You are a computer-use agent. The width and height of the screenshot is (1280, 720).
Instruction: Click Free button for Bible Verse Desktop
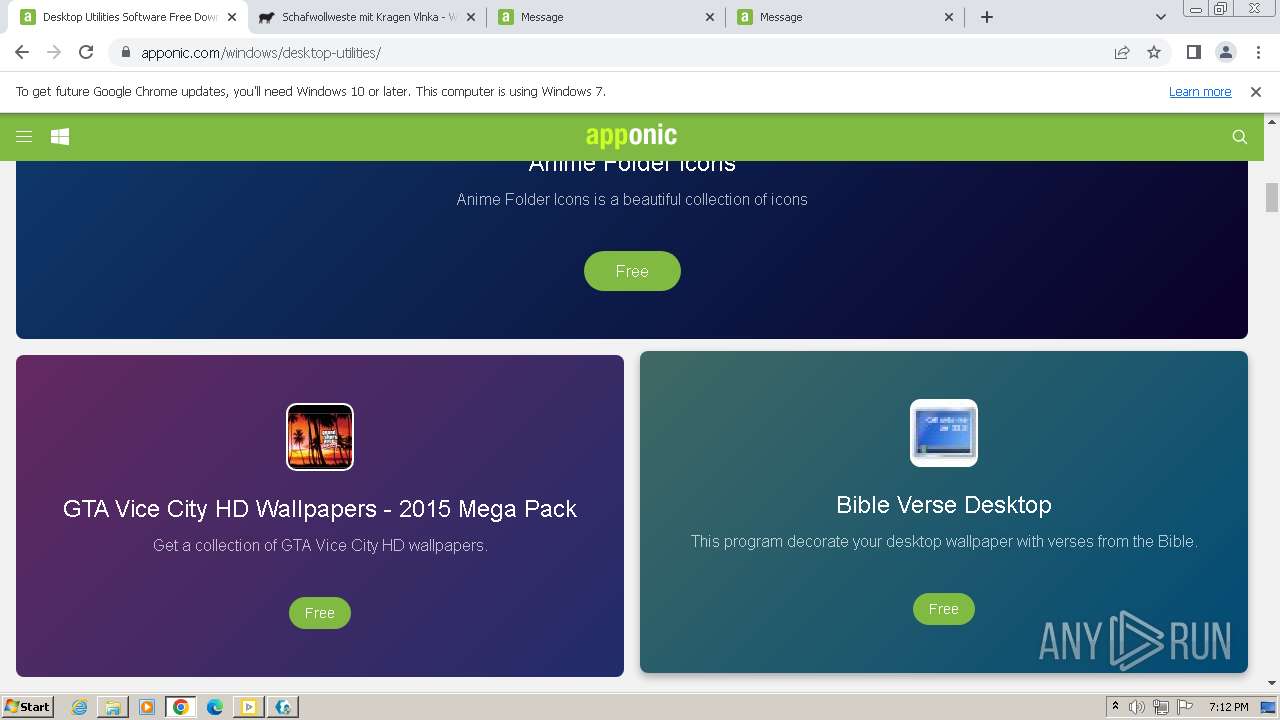[943, 609]
